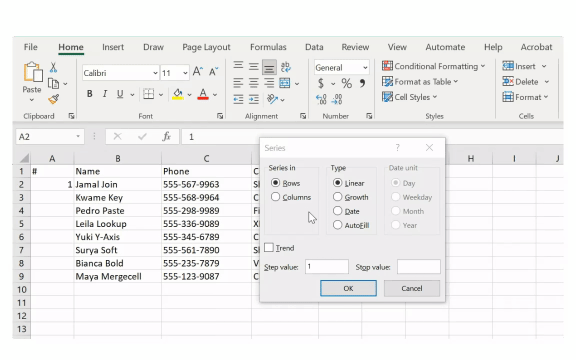Screen dimensions: 576x360
Task: Click Insert Function fx icon
Action: (x=166, y=137)
